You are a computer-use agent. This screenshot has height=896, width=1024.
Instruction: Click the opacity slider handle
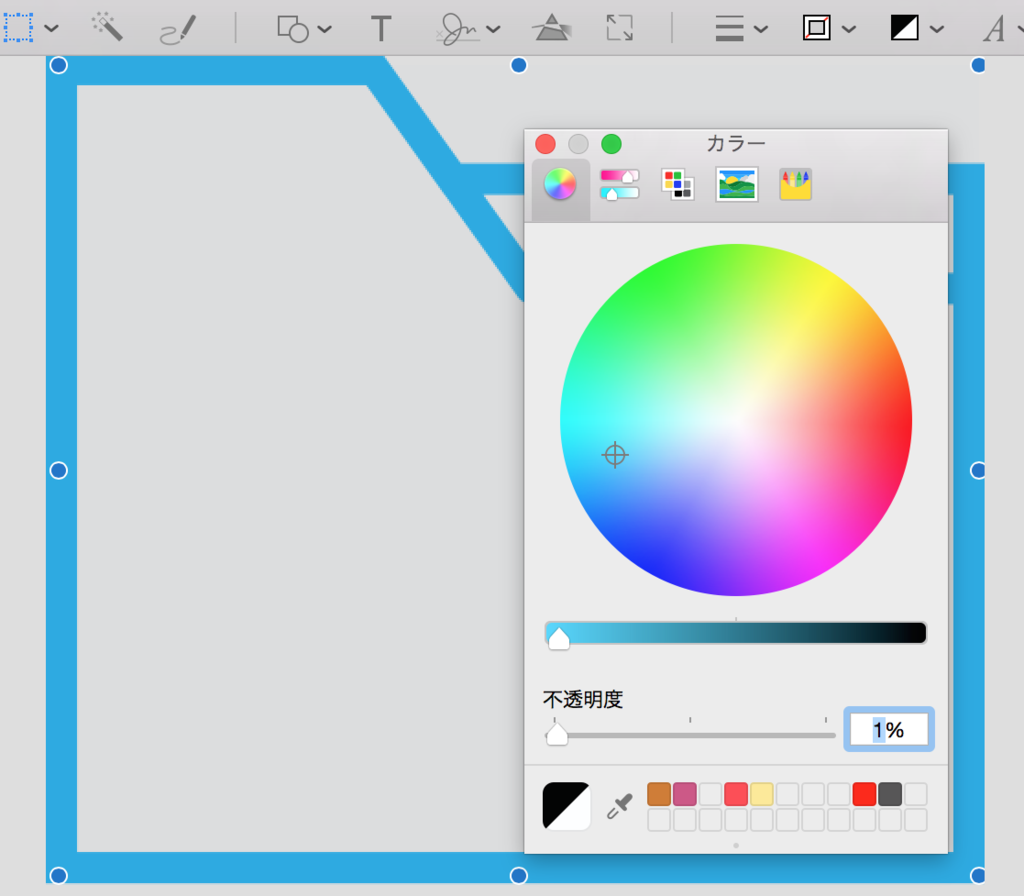(557, 734)
